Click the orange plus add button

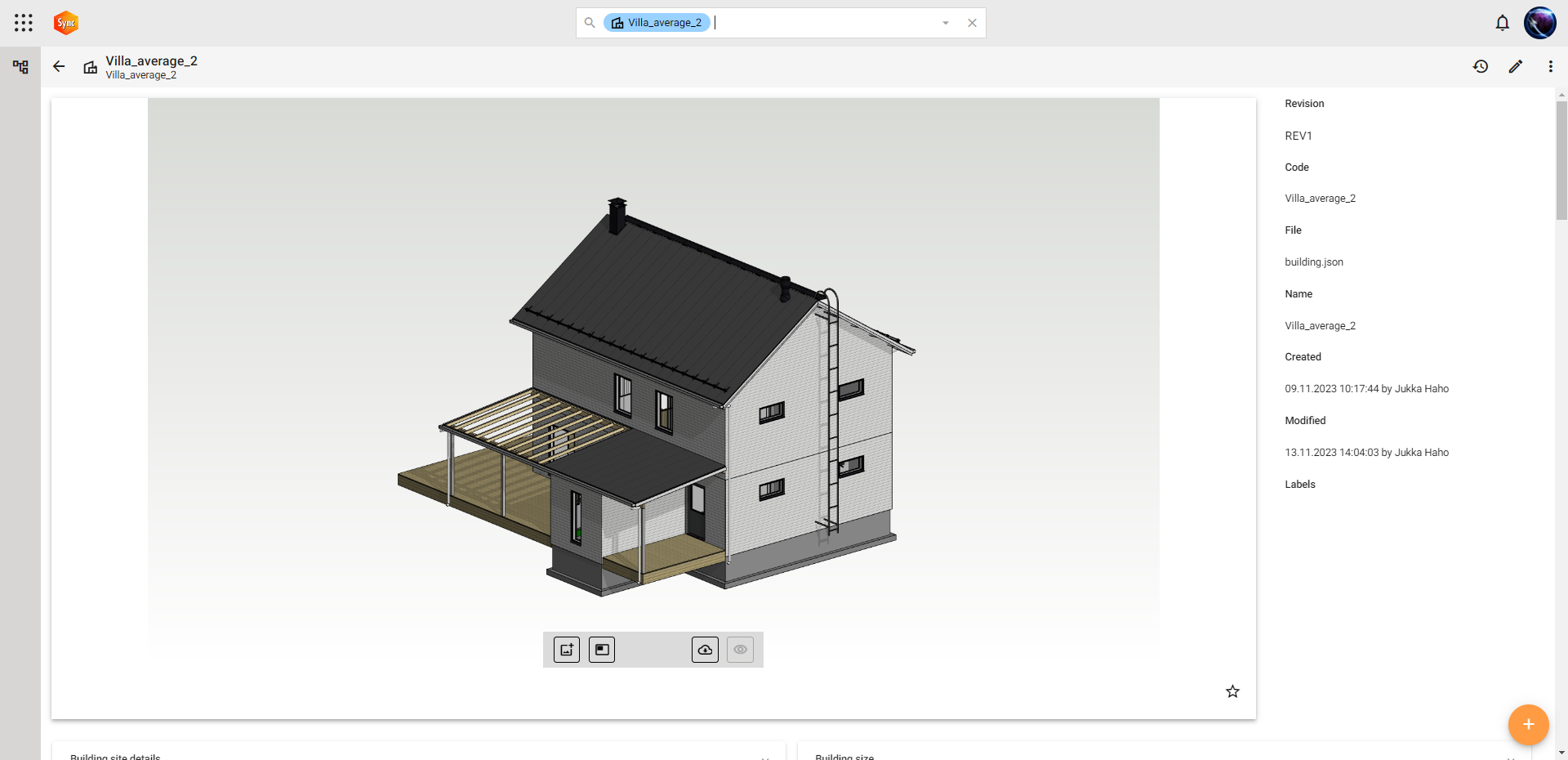point(1528,725)
